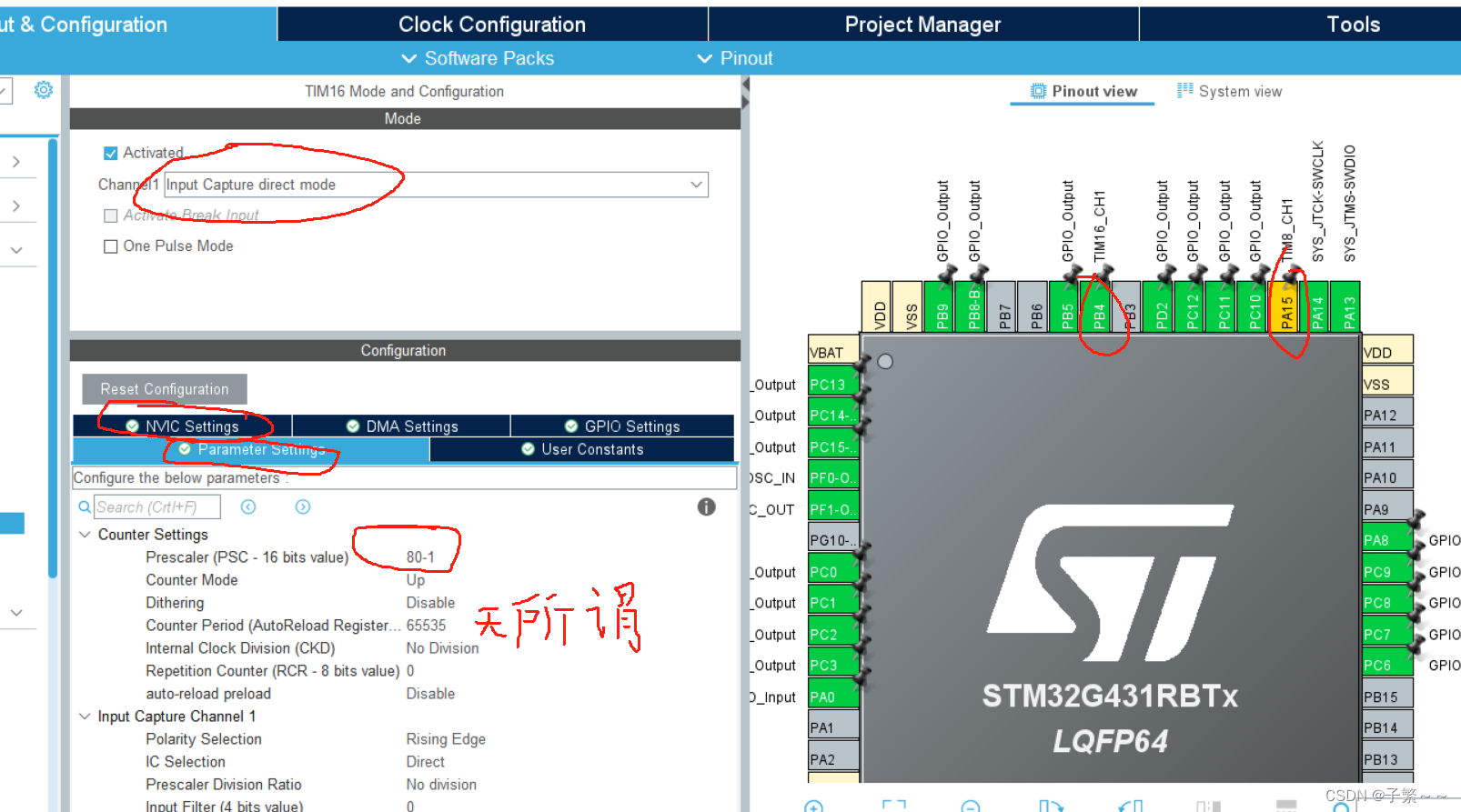
Task: Switch to Clock Configuration tab
Action: 492,25
